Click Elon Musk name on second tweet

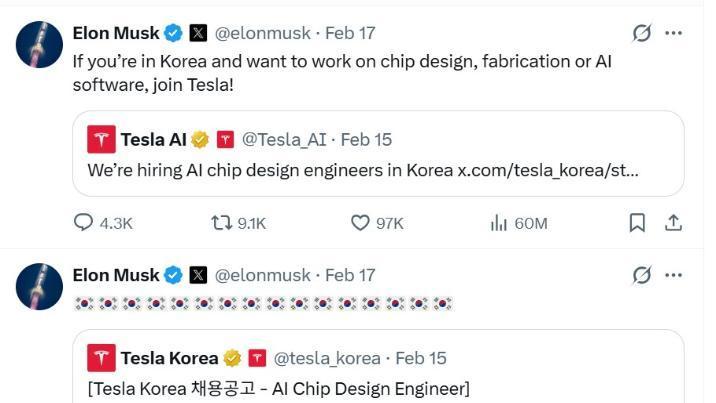[x=116, y=274]
